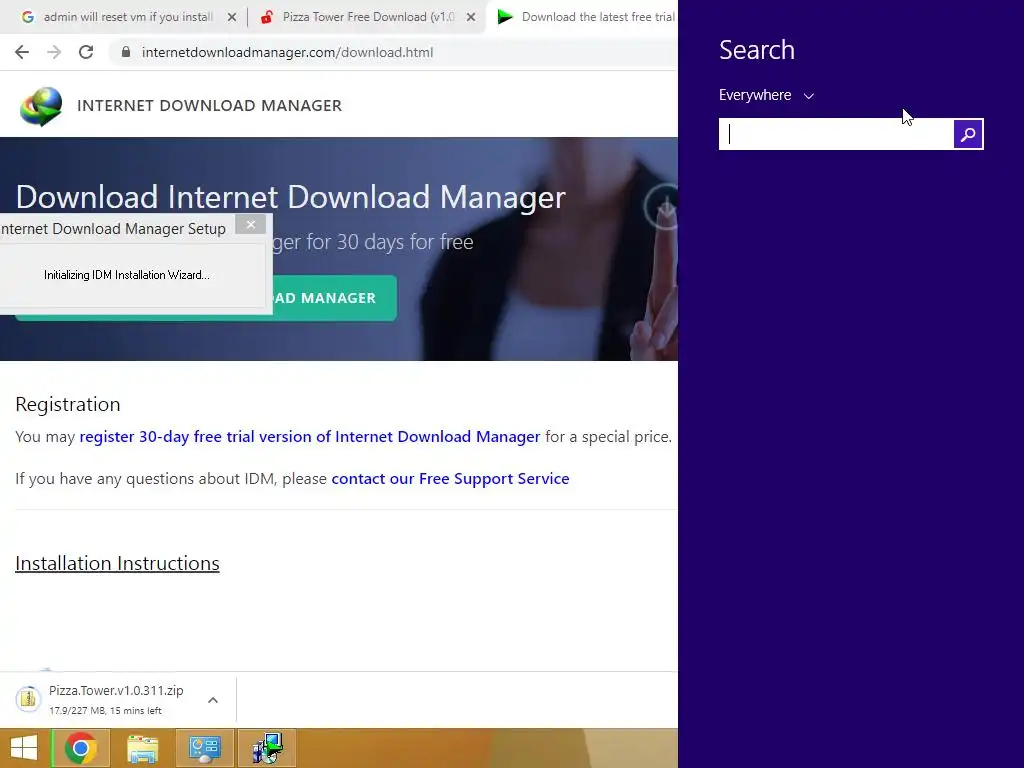Click the 'Download Internet Download Manager' banner heading
1024x768 pixels.
(x=291, y=197)
